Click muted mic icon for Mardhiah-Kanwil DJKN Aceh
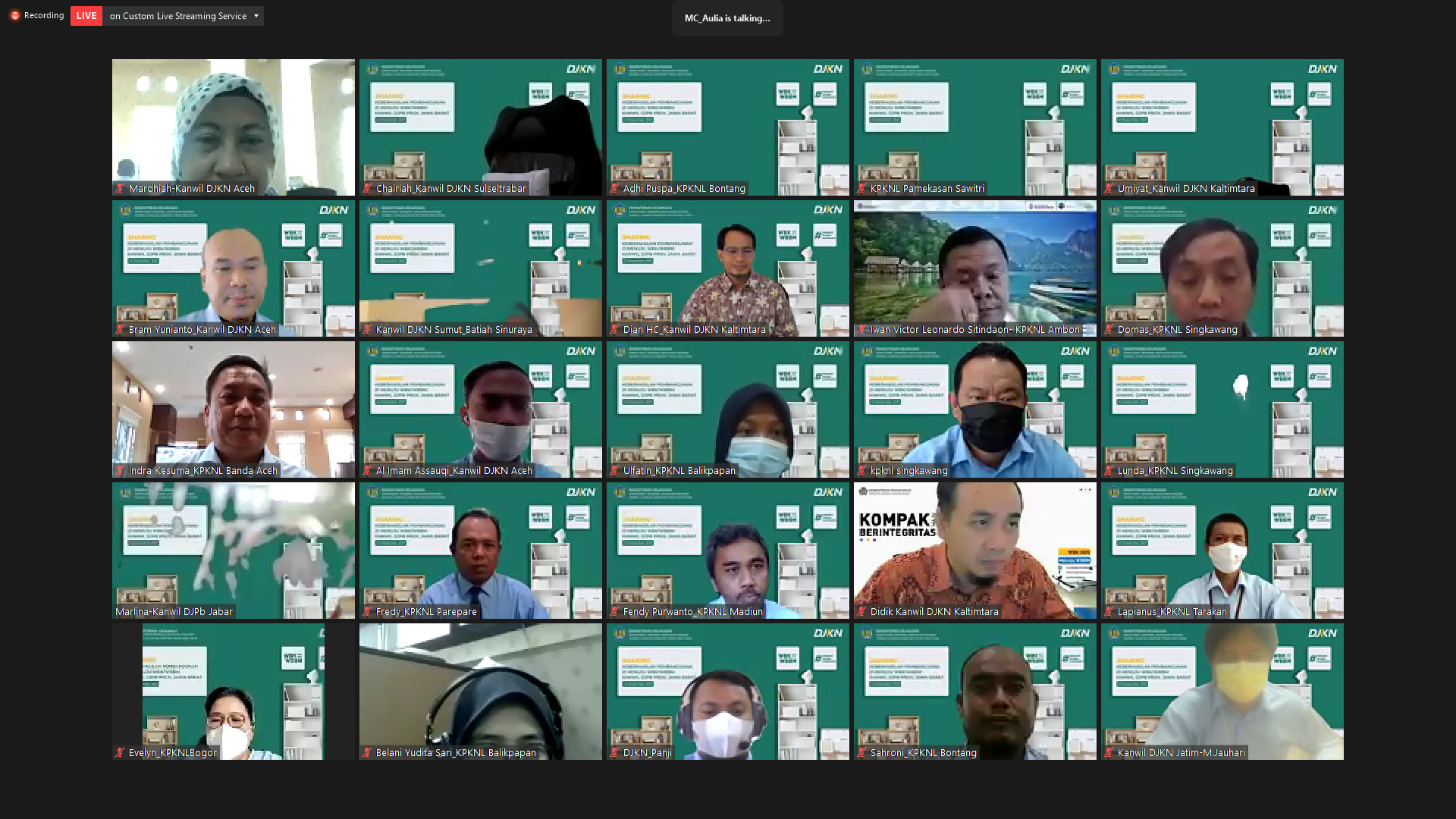The image size is (1456, 819). coord(120,189)
